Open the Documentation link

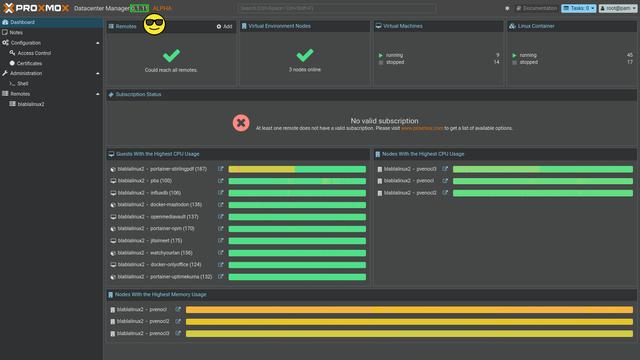tap(536, 8)
